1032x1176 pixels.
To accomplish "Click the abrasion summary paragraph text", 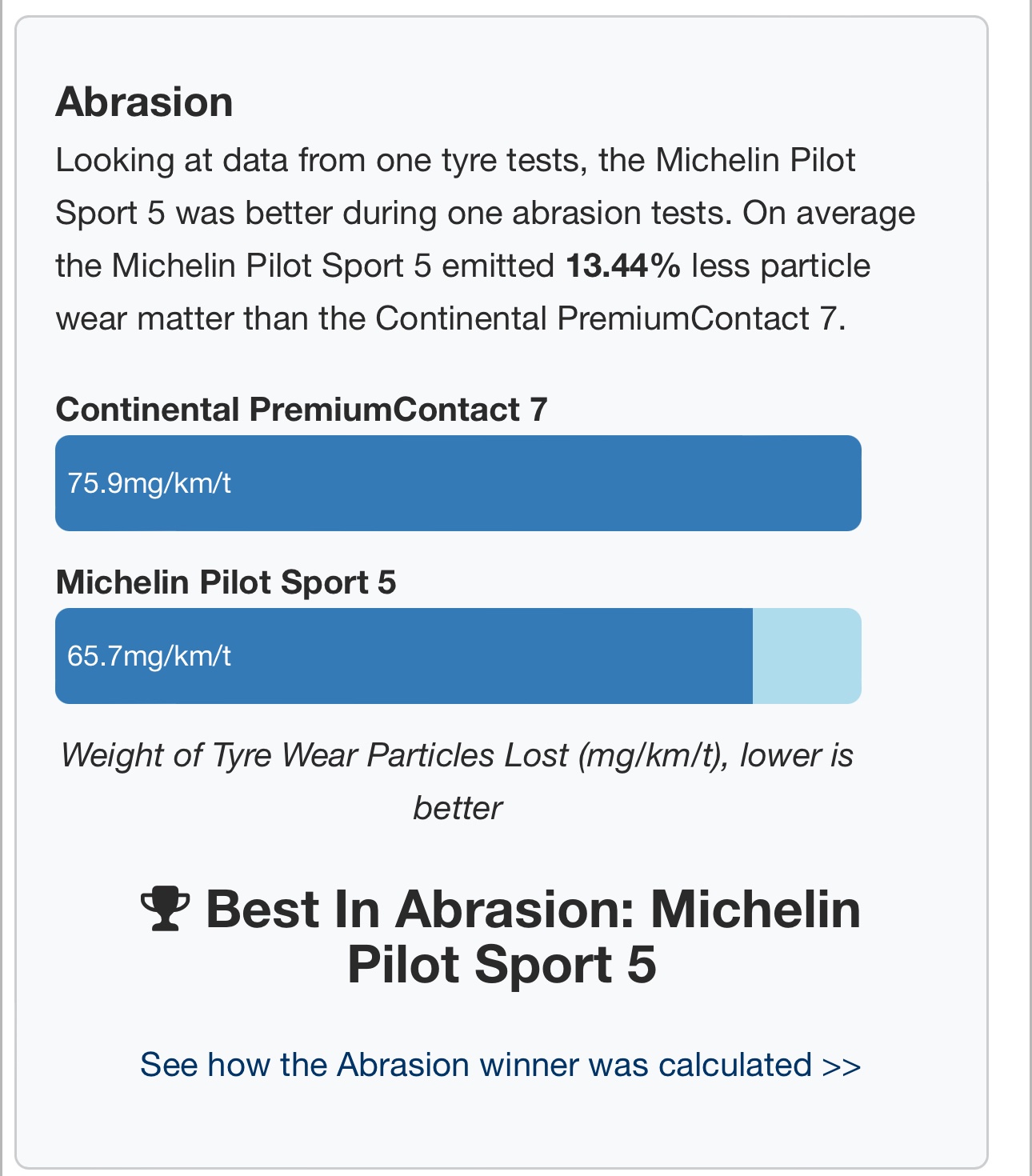I will [x=486, y=239].
